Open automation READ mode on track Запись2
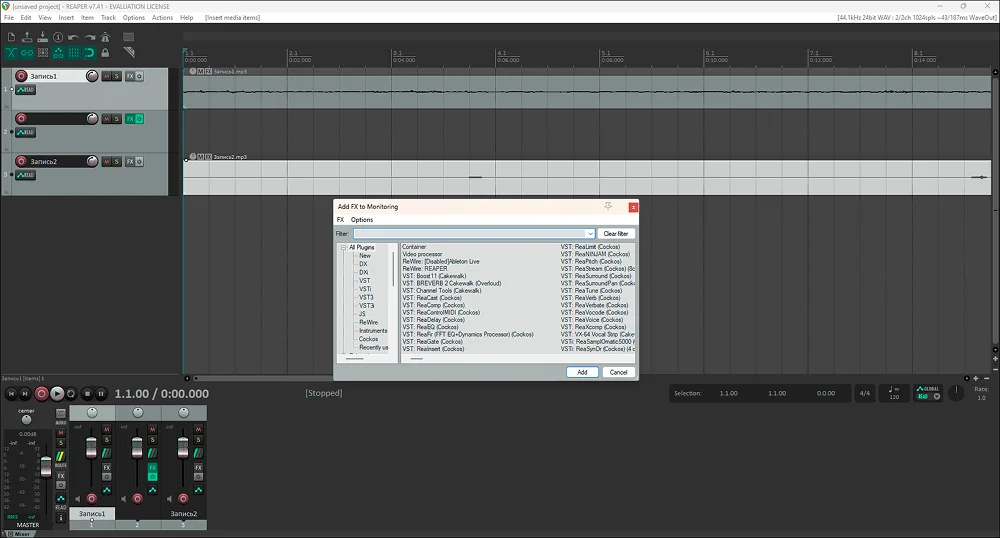Image resolution: width=1000 pixels, height=538 pixels. click(x=26, y=175)
